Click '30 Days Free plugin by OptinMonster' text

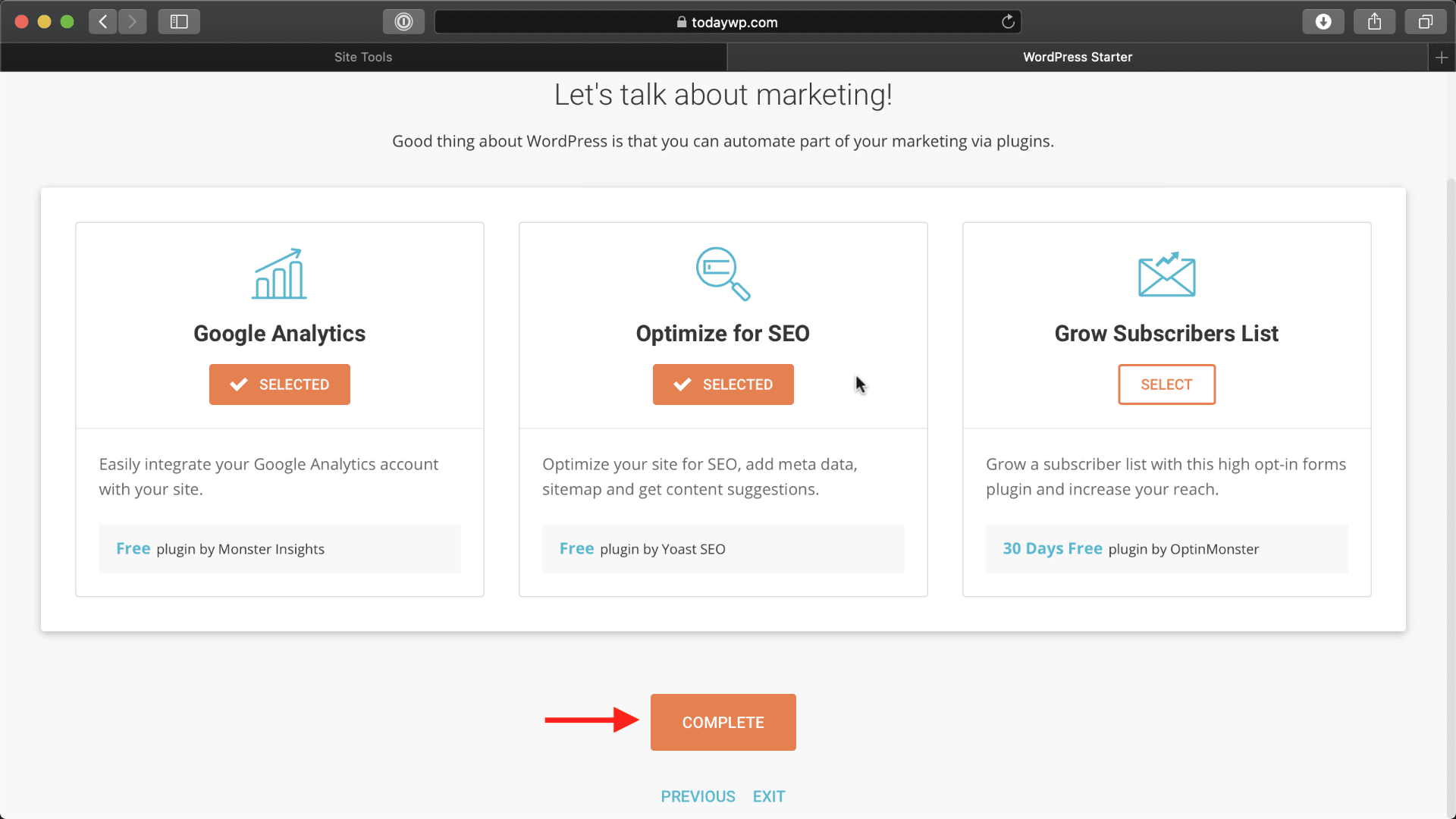click(x=1131, y=549)
